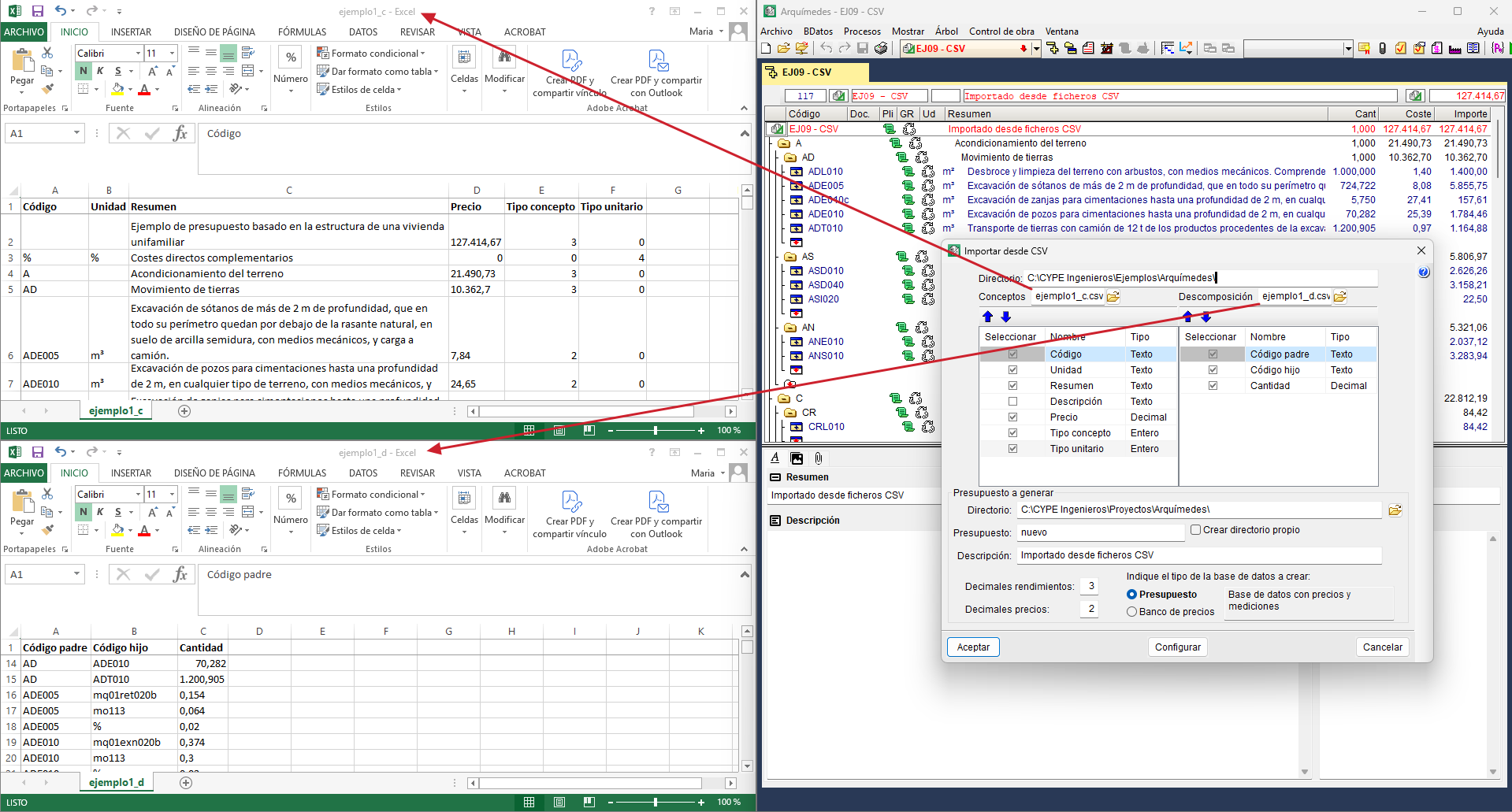
Task: Click the save icon in ejemplo1_d Excel
Action: tap(37, 452)
